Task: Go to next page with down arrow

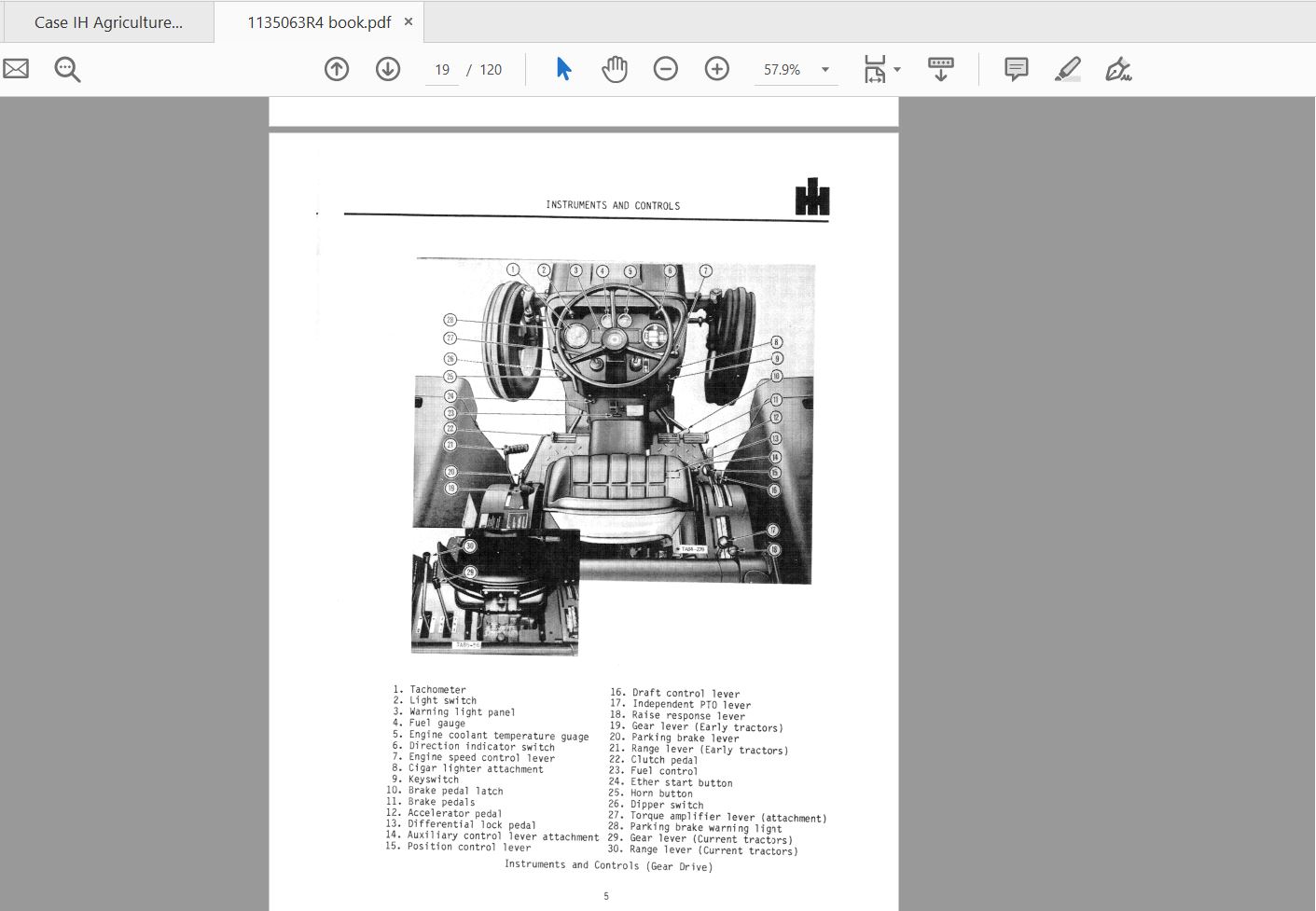Action: tap(388, 69)
